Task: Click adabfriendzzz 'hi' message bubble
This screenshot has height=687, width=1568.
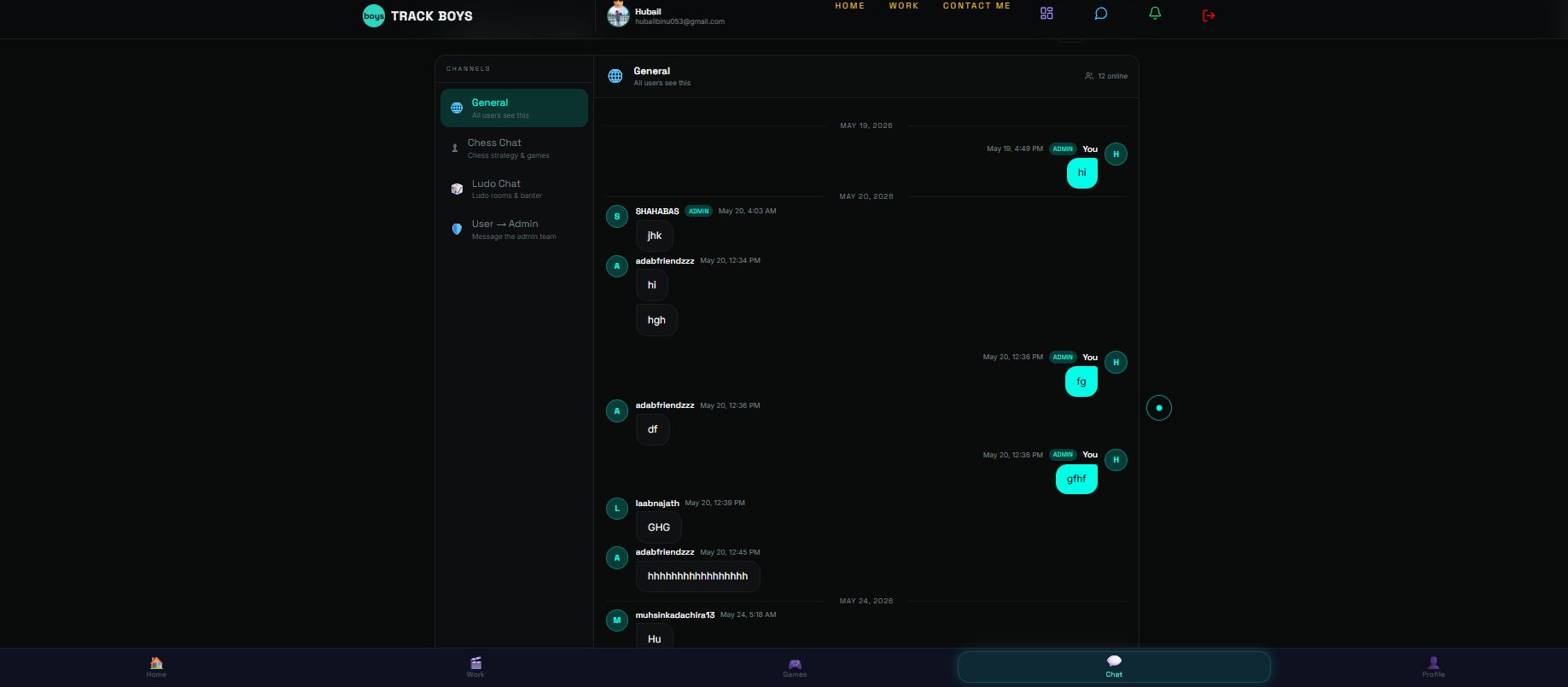Action: click(652, 285)
